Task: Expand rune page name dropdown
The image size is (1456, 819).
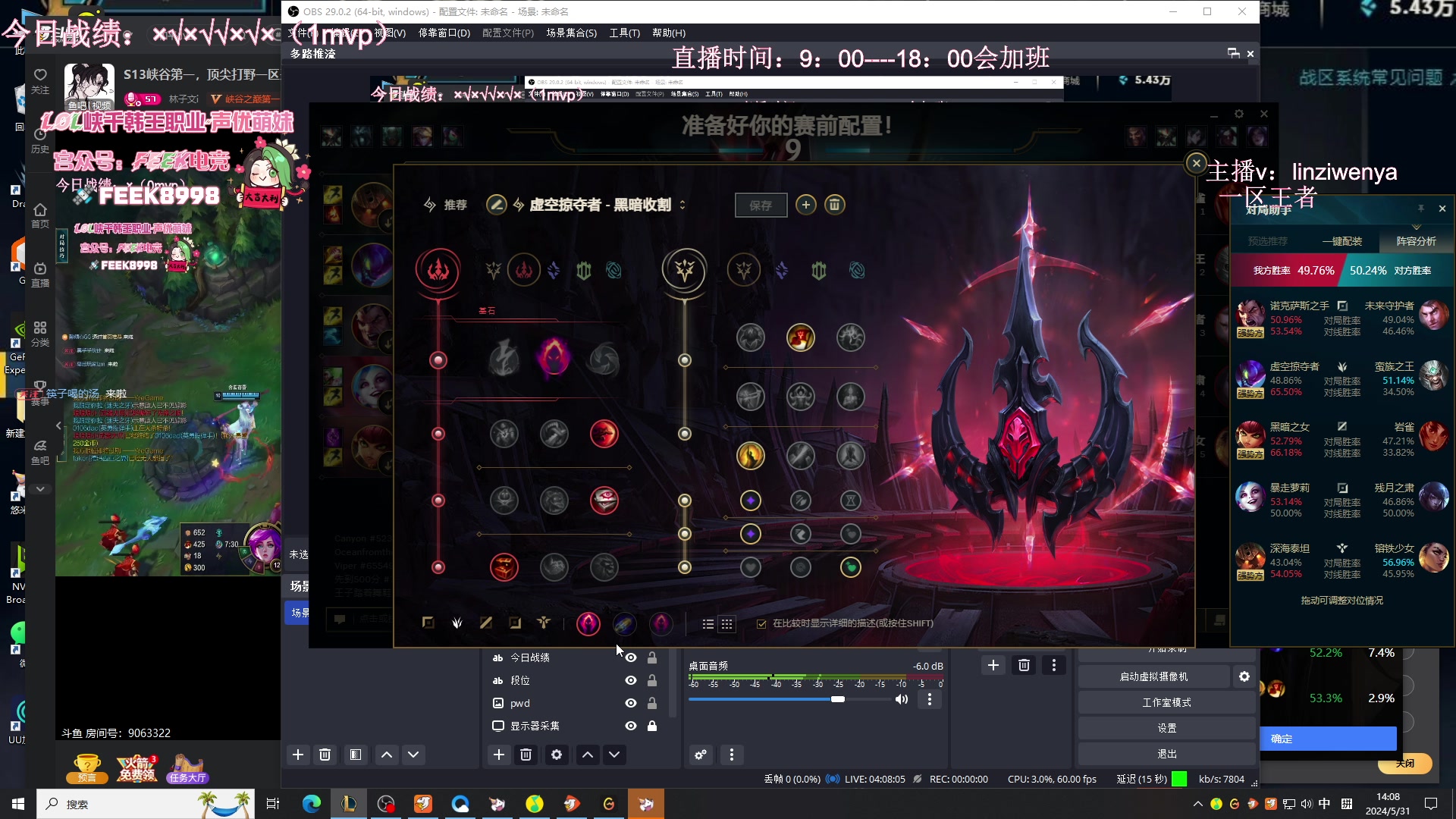Action: [x=682, y=205]
